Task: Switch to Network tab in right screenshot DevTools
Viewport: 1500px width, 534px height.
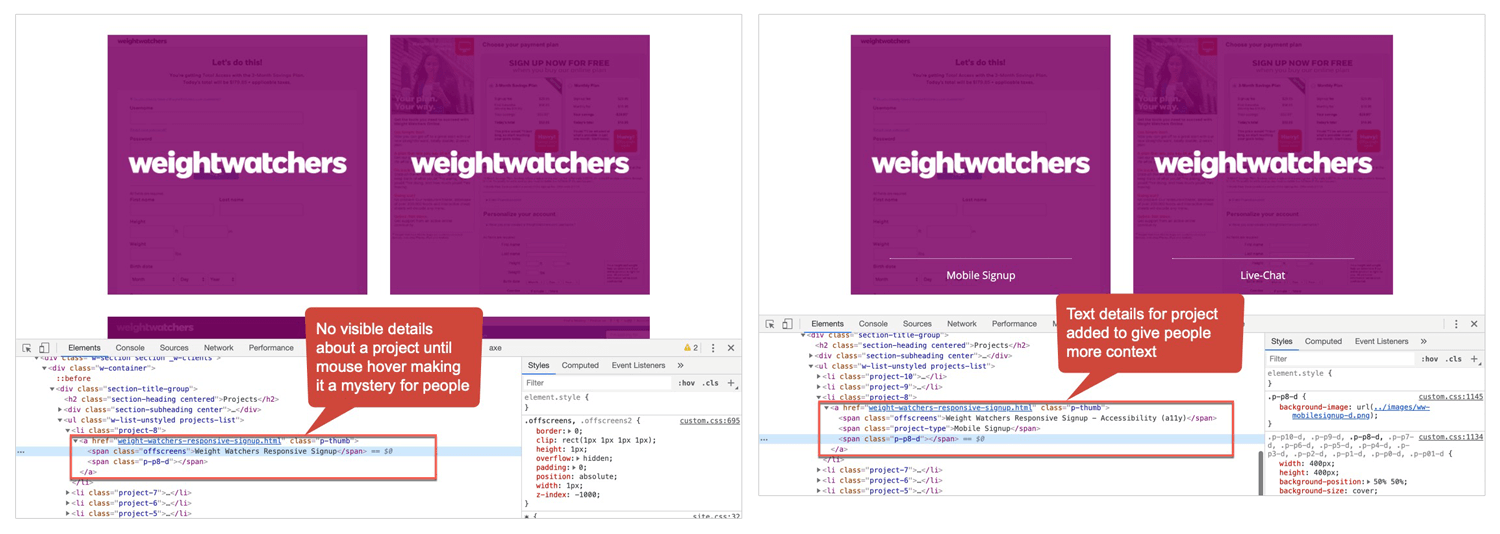Action: click(x=962, y=324)
